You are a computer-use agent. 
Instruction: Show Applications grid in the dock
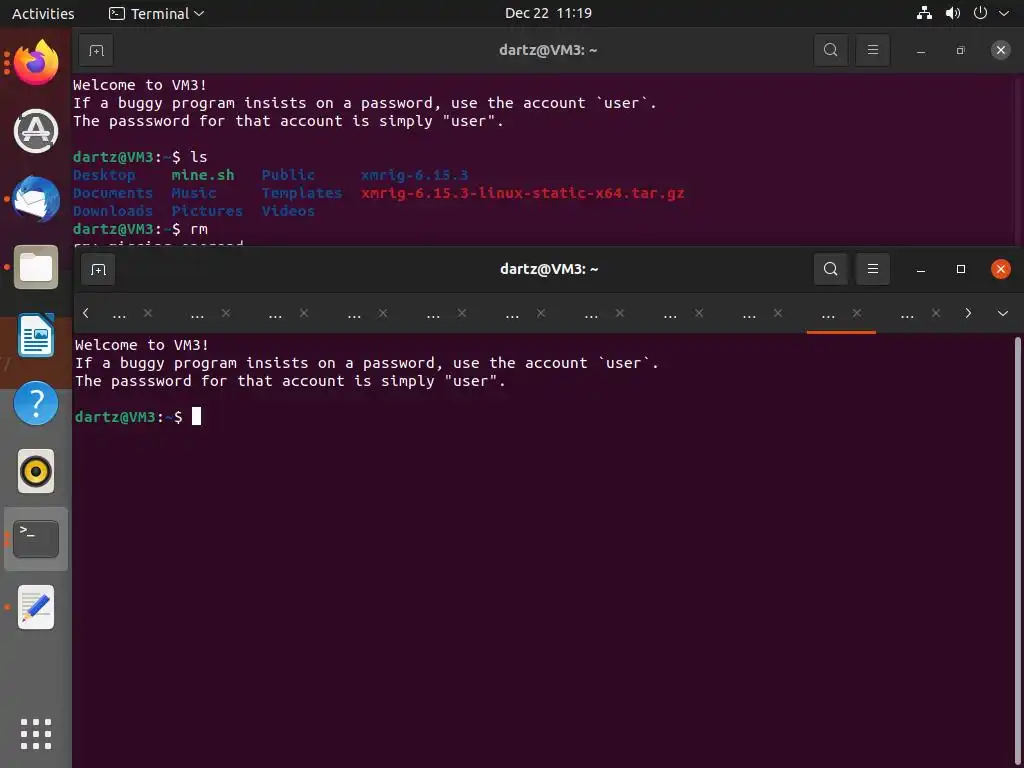click(36, 734)
